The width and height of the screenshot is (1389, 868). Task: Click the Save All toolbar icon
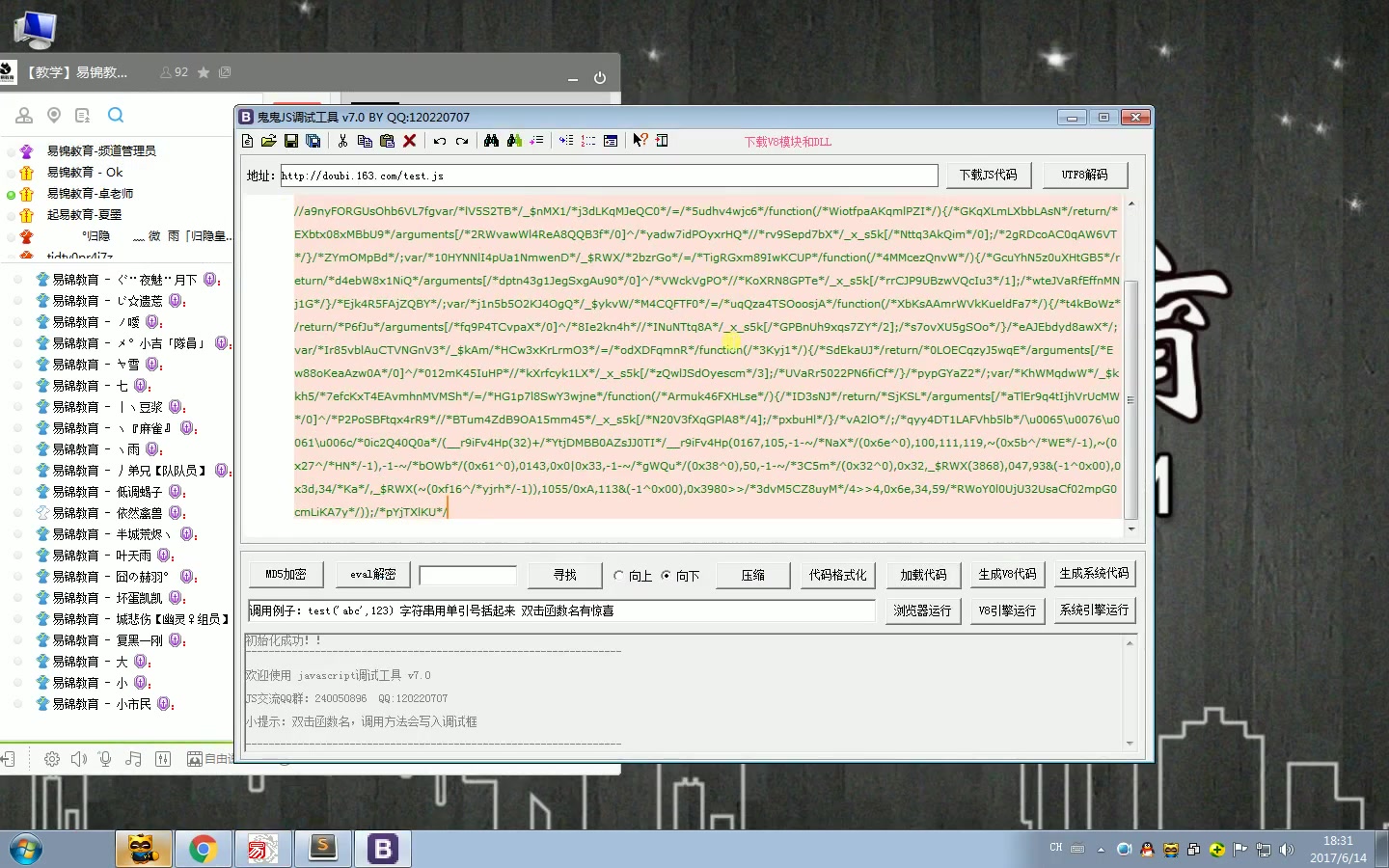[x=313, y=141]
